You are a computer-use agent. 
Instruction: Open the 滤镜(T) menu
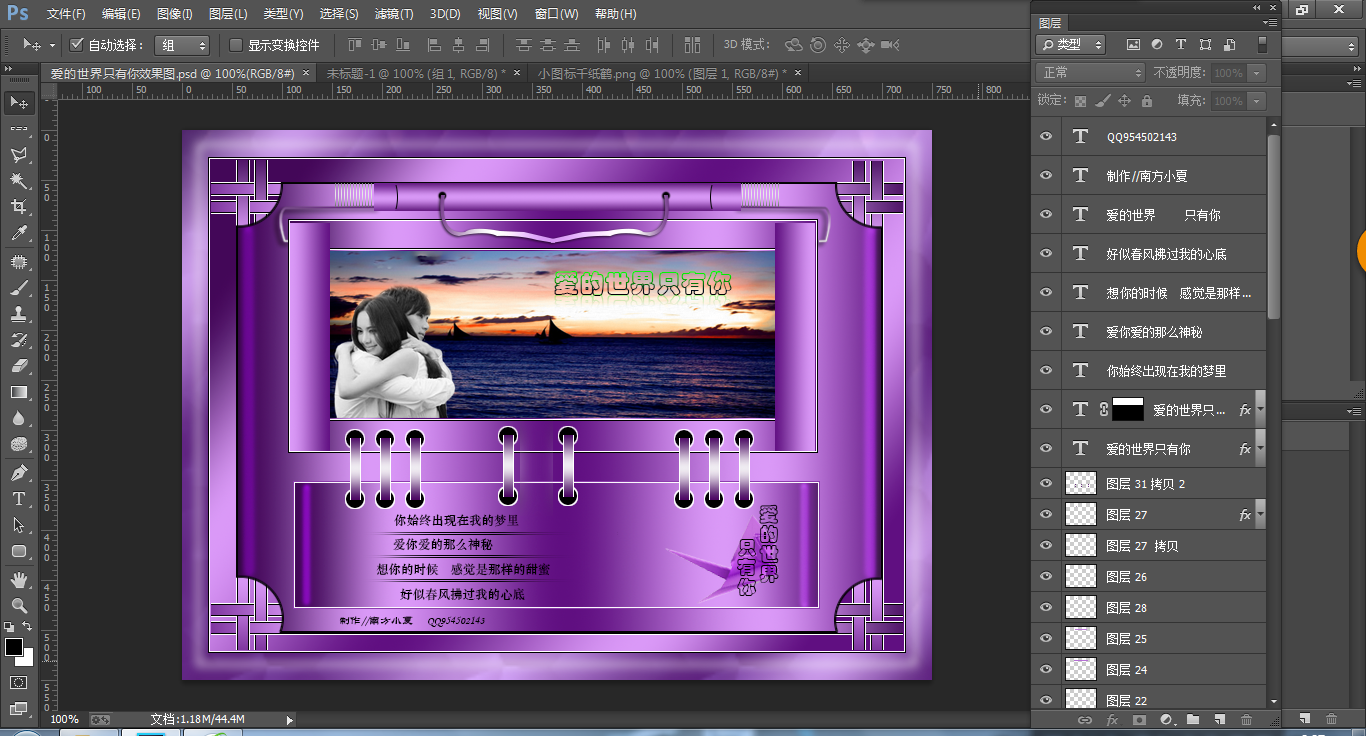(393, 14)
